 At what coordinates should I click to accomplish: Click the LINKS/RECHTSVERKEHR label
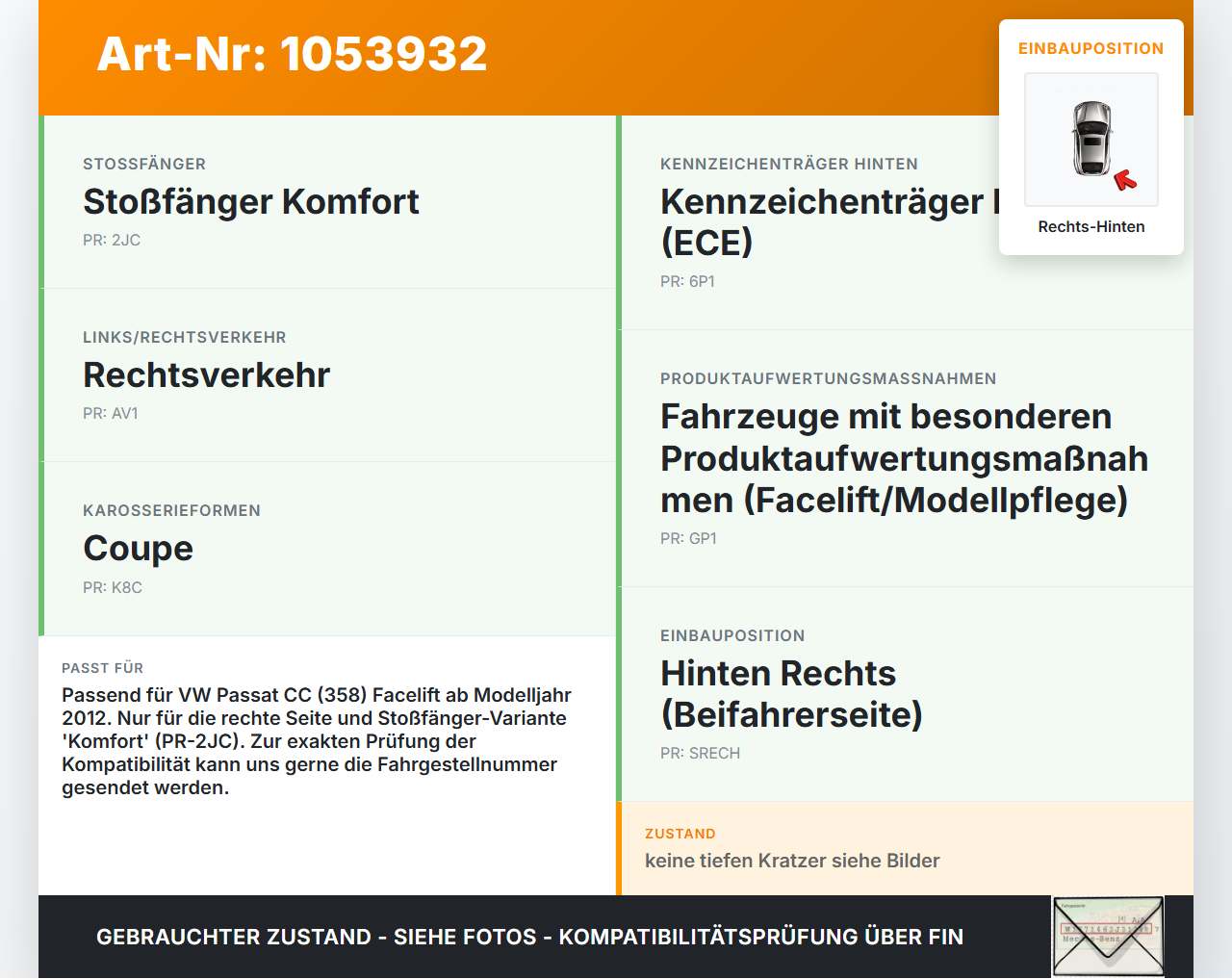click(185, 338)
